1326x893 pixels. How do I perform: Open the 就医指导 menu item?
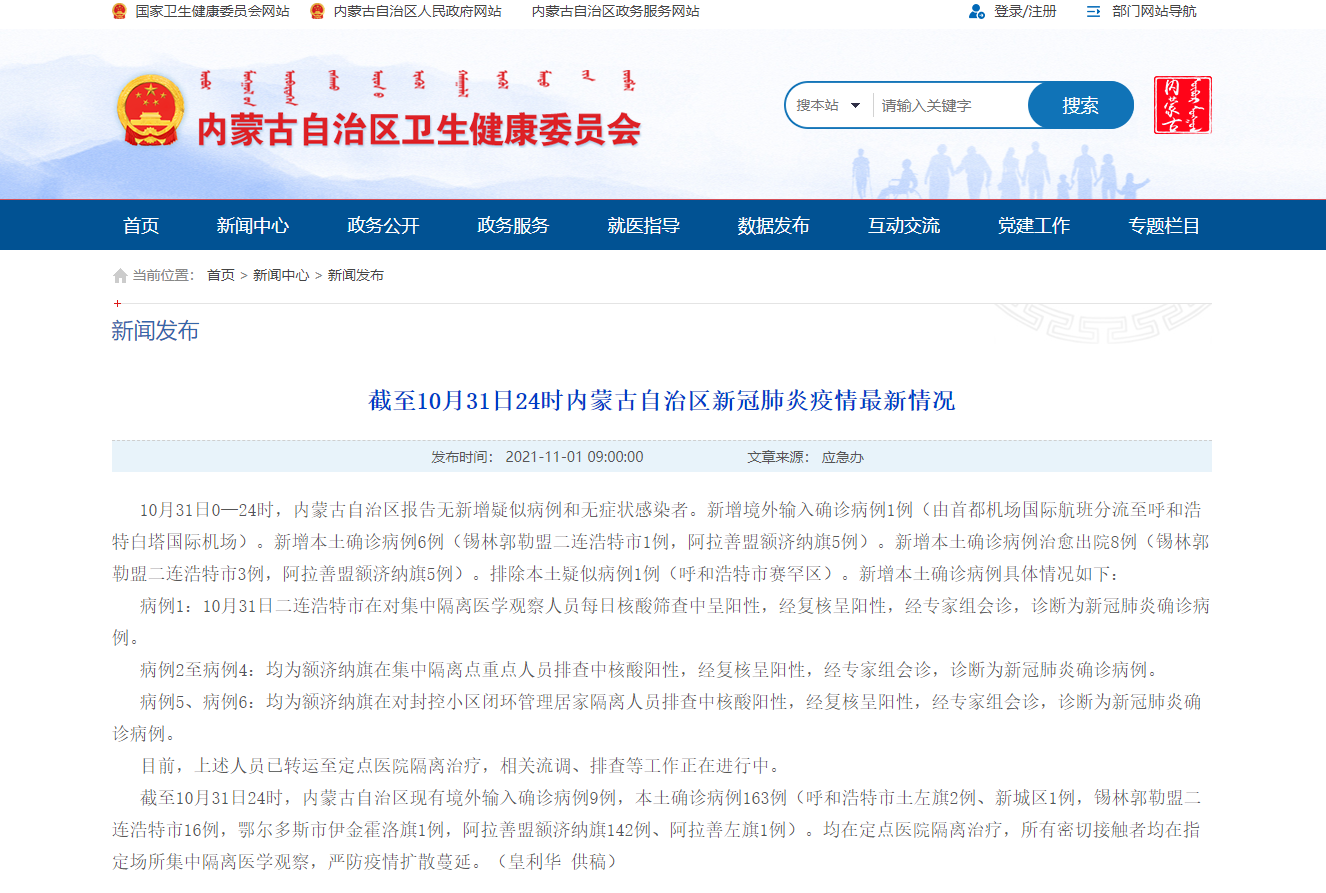(643, 226)
